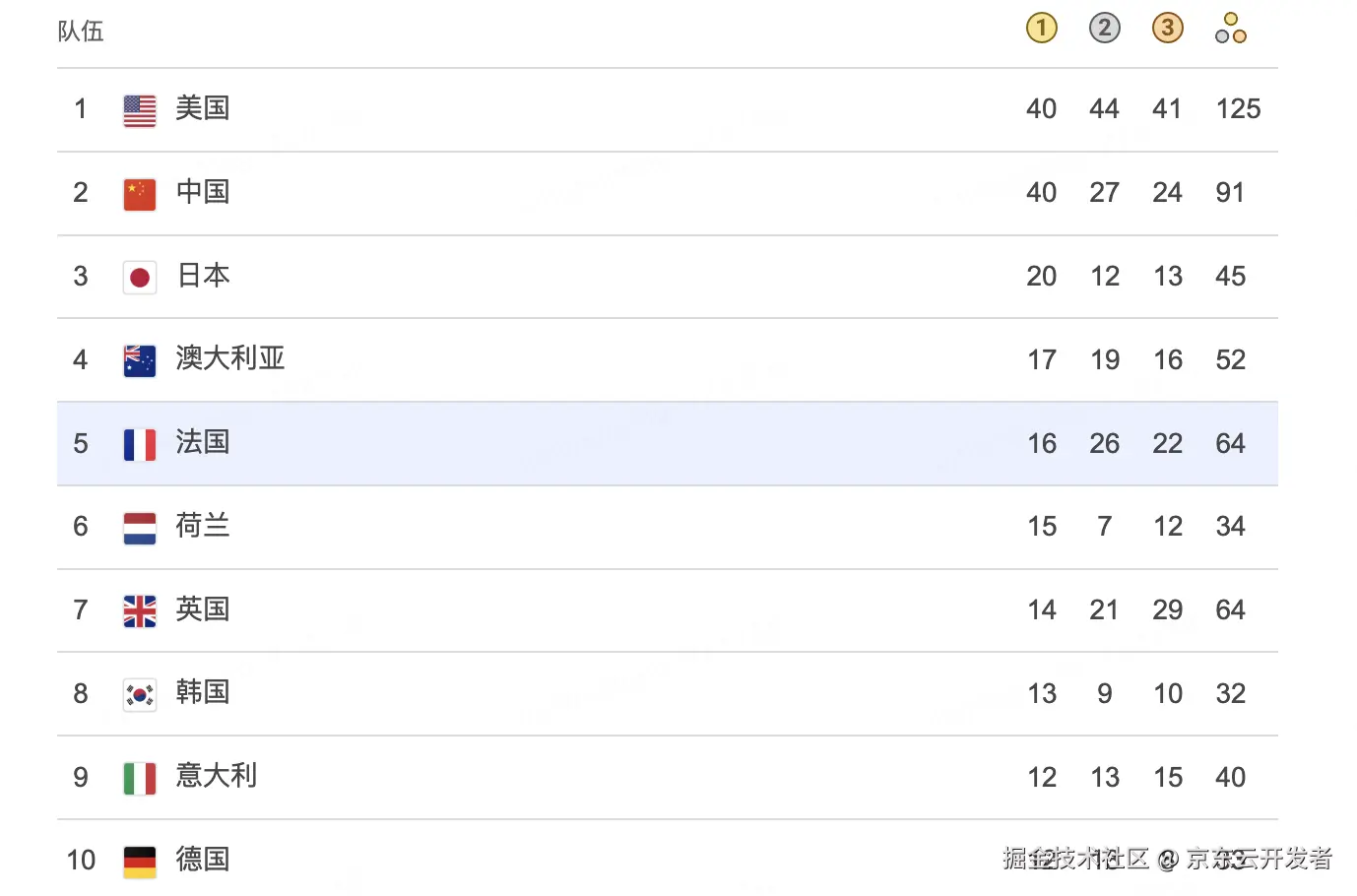Click the gold medal column icon

point(1041,29)
